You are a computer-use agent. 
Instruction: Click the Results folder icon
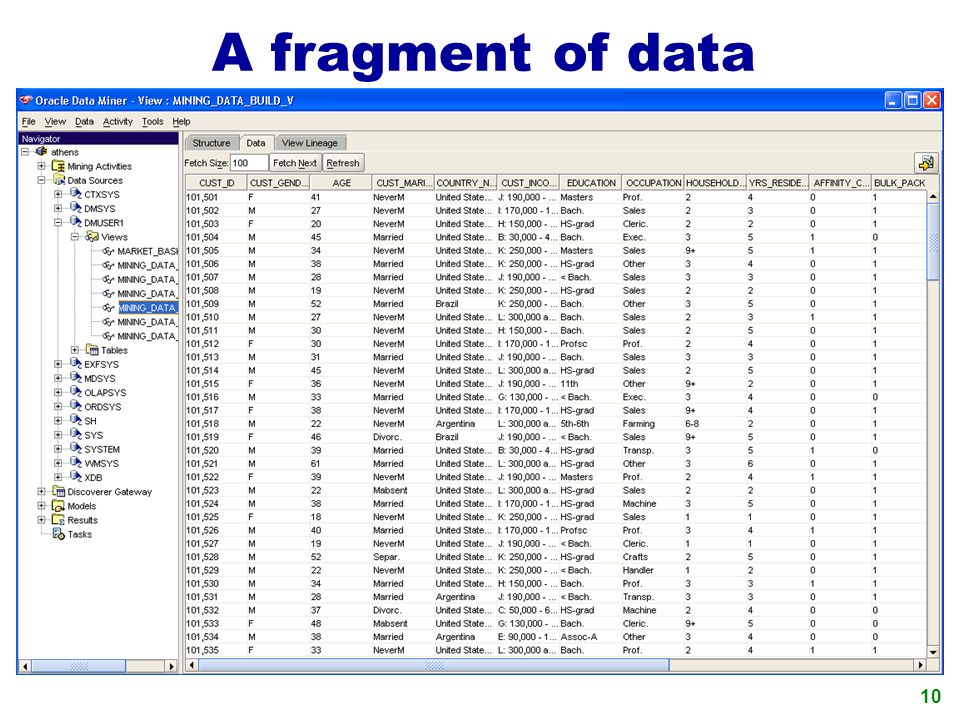[x=58, y=520]
